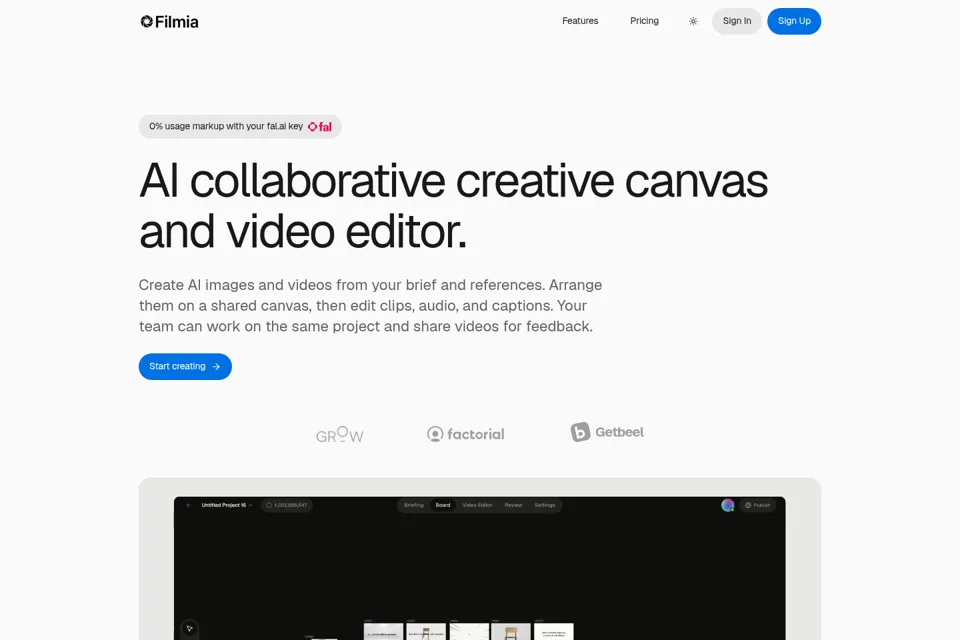Switch to the Review tab in preview
Viewport: 960px width, 640px height.
(513, 505)
